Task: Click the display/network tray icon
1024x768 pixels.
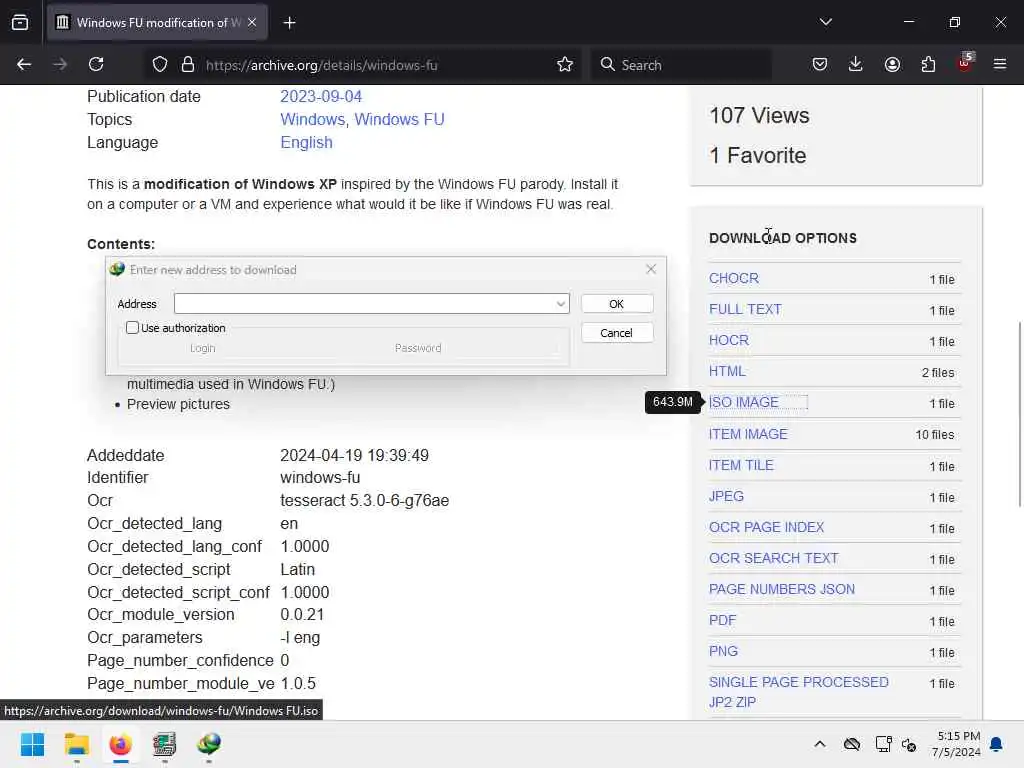Action: tap(883, 744)
